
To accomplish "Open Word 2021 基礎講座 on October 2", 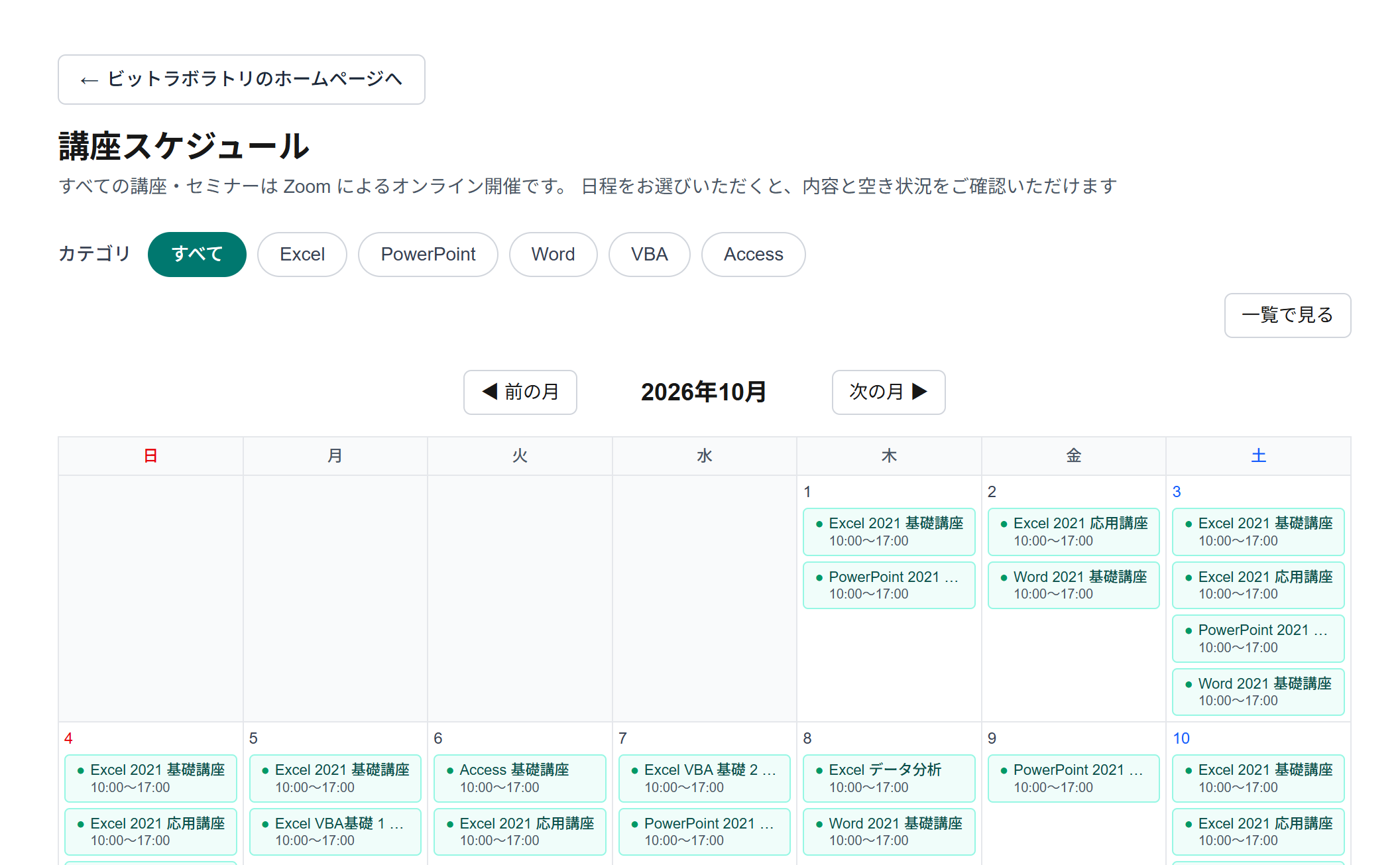I will tap(1074, 585).
